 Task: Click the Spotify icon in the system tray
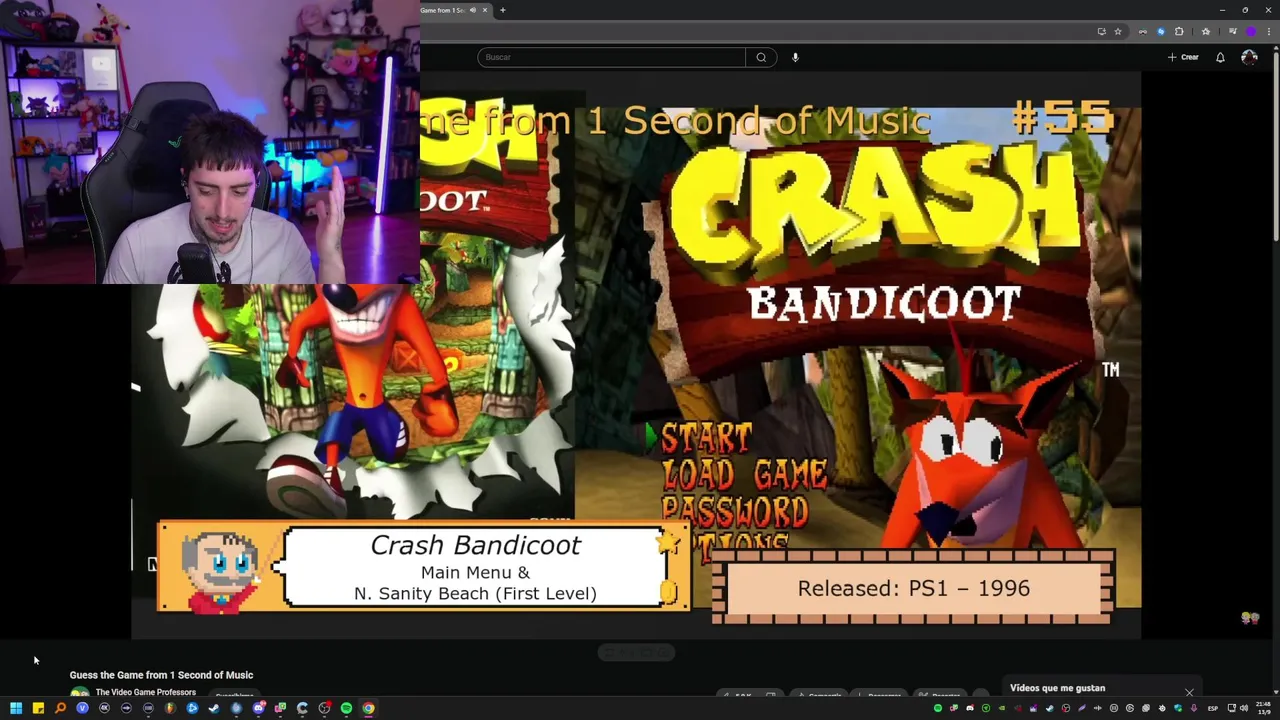[x=938, y=708]
